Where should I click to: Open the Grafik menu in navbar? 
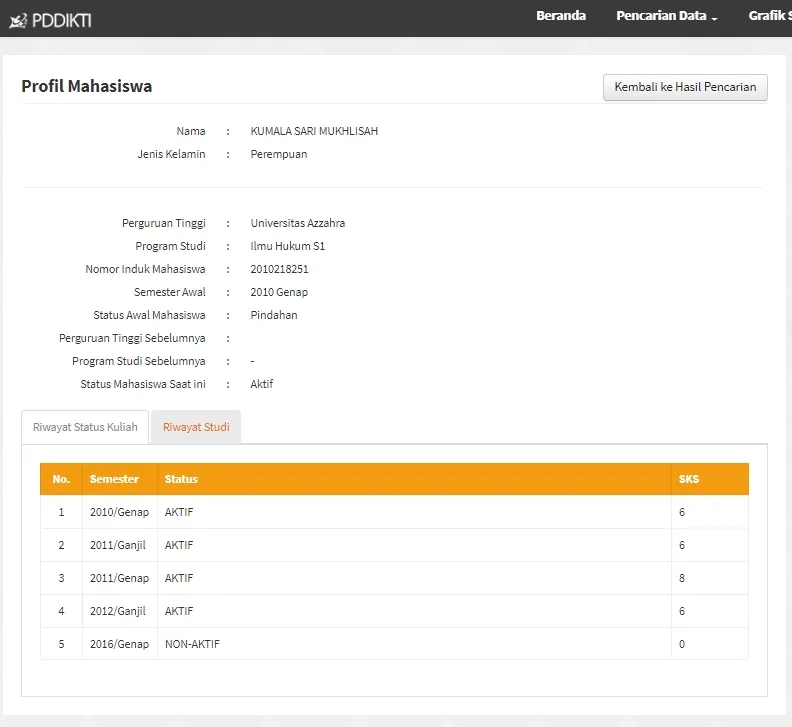[x=770, y=16]
